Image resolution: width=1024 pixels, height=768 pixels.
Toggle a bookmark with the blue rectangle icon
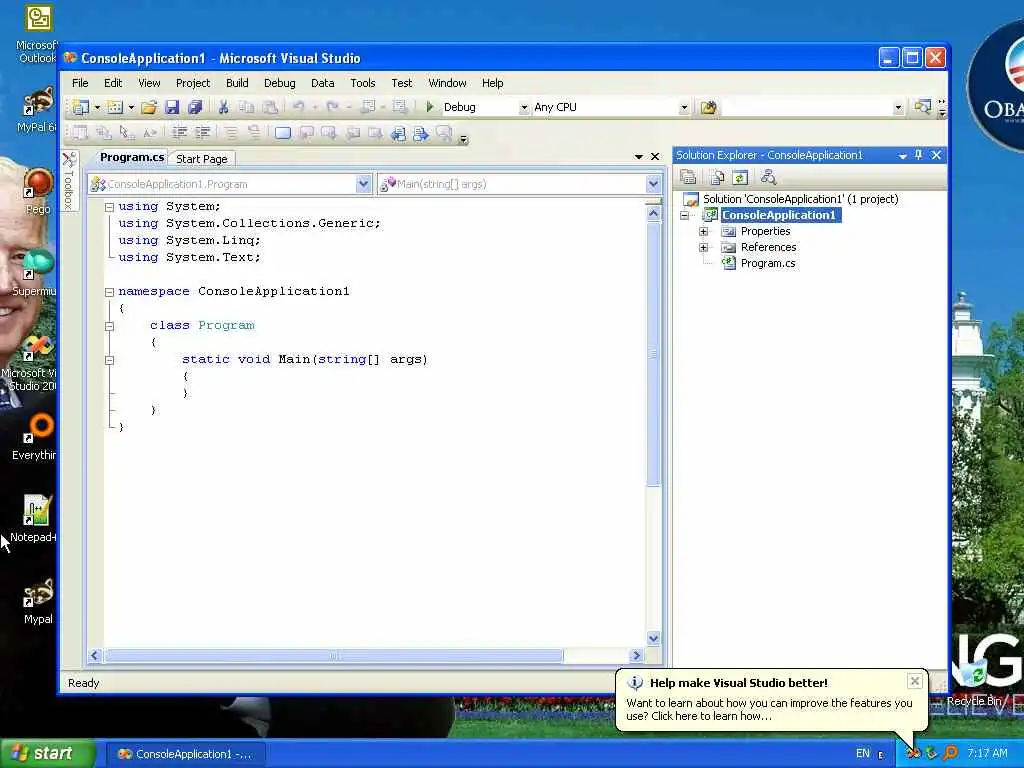[283, 133]
